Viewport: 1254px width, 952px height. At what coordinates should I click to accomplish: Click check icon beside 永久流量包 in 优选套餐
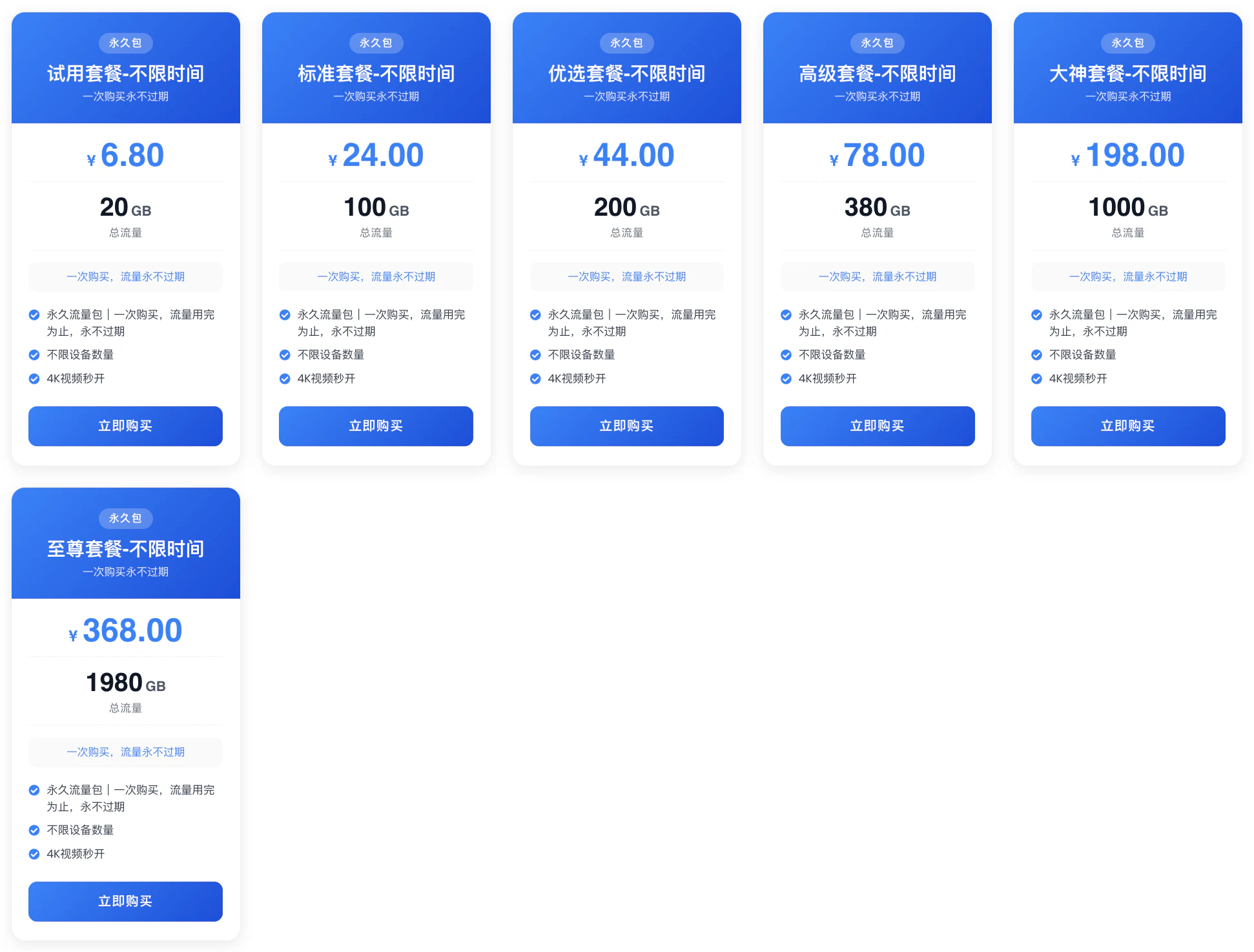[535, 315]
